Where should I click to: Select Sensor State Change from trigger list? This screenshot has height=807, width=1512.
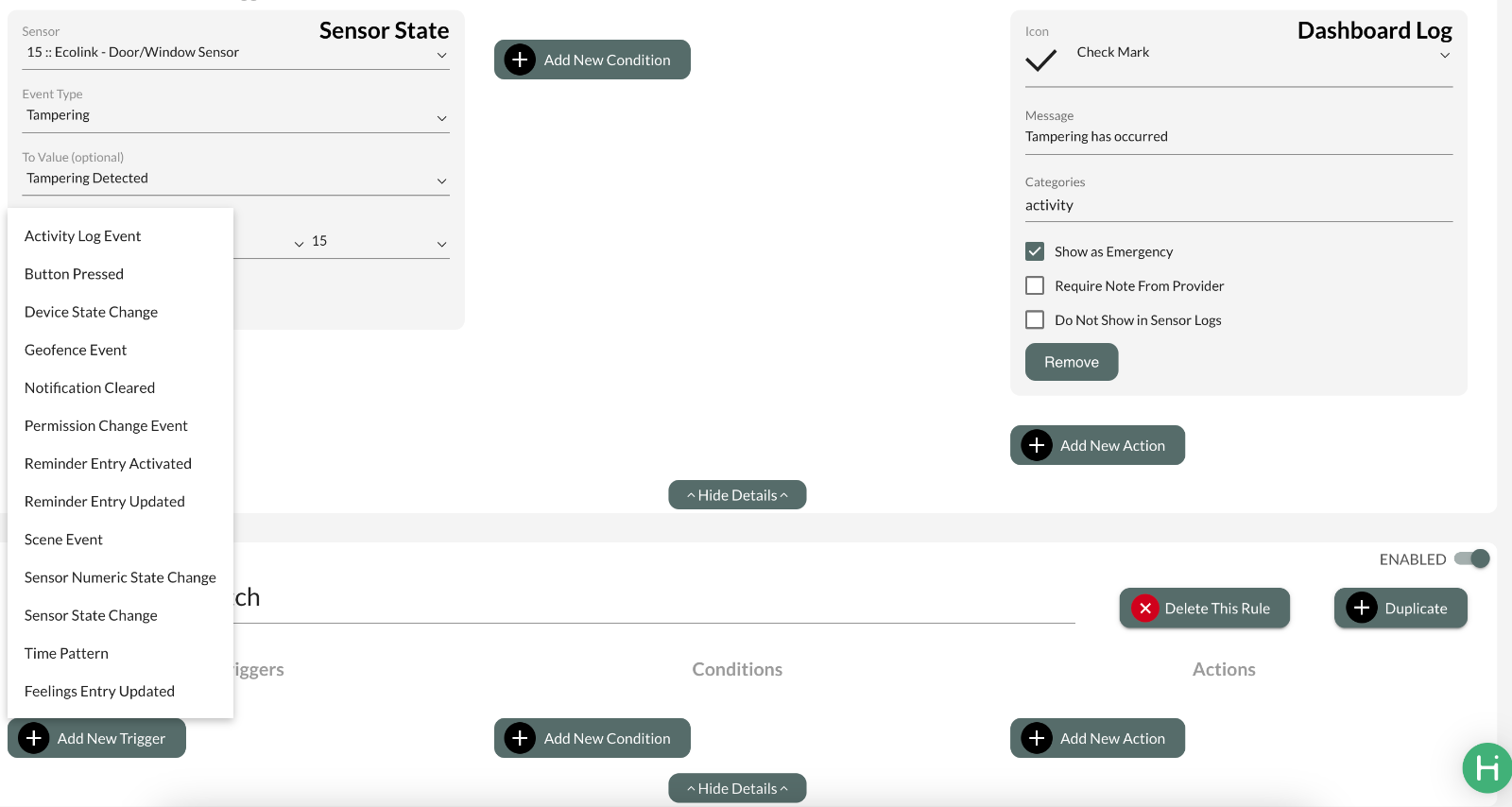91,615
